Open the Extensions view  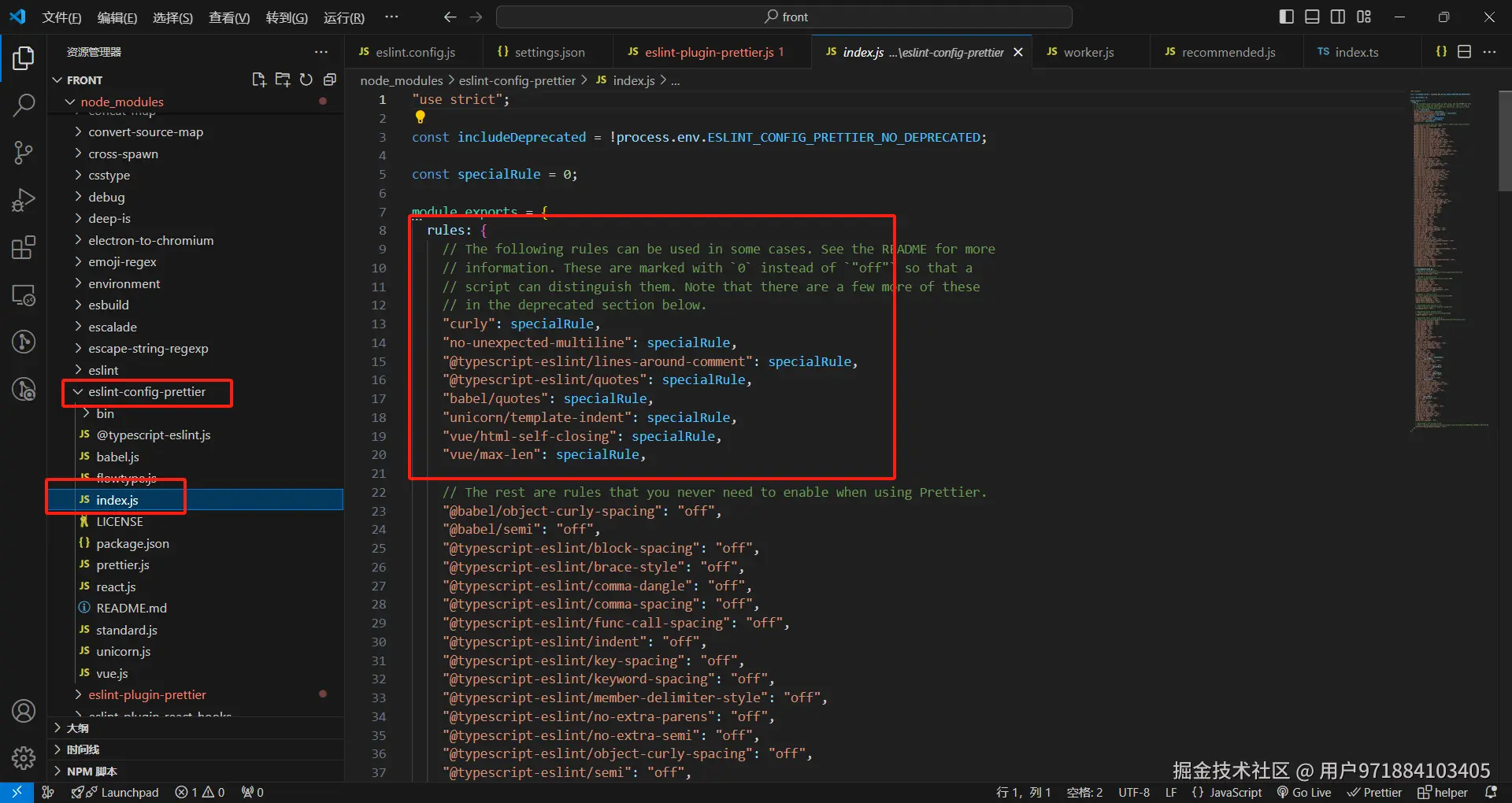[24, 247]
